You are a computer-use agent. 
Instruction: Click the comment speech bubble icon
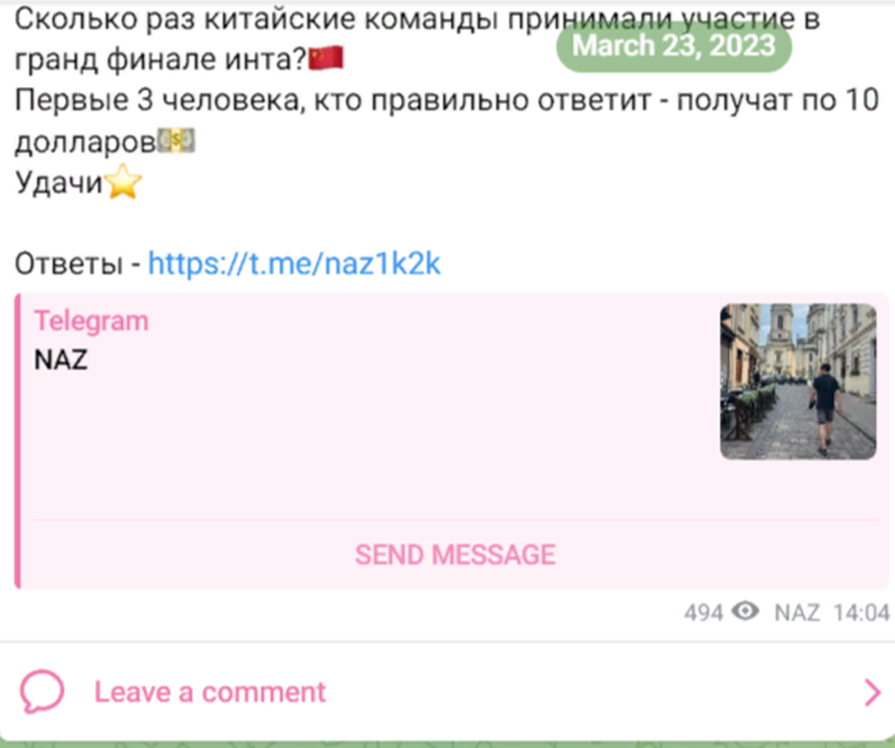coord(42,691)
